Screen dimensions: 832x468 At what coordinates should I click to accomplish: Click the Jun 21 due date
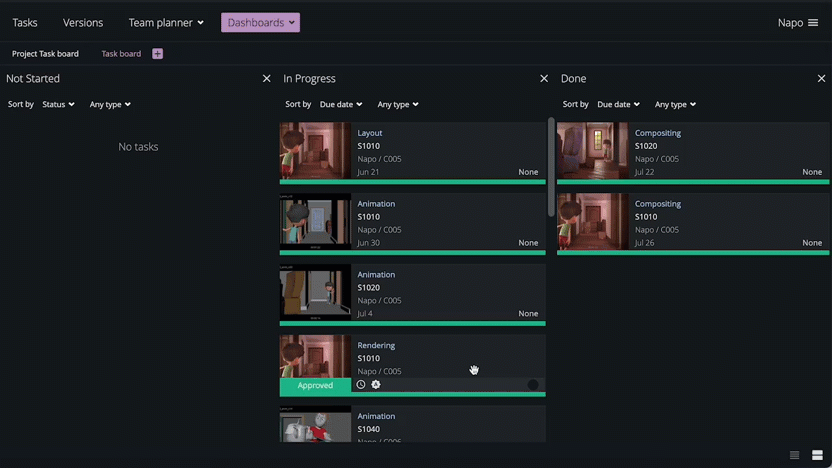(368, 172)
